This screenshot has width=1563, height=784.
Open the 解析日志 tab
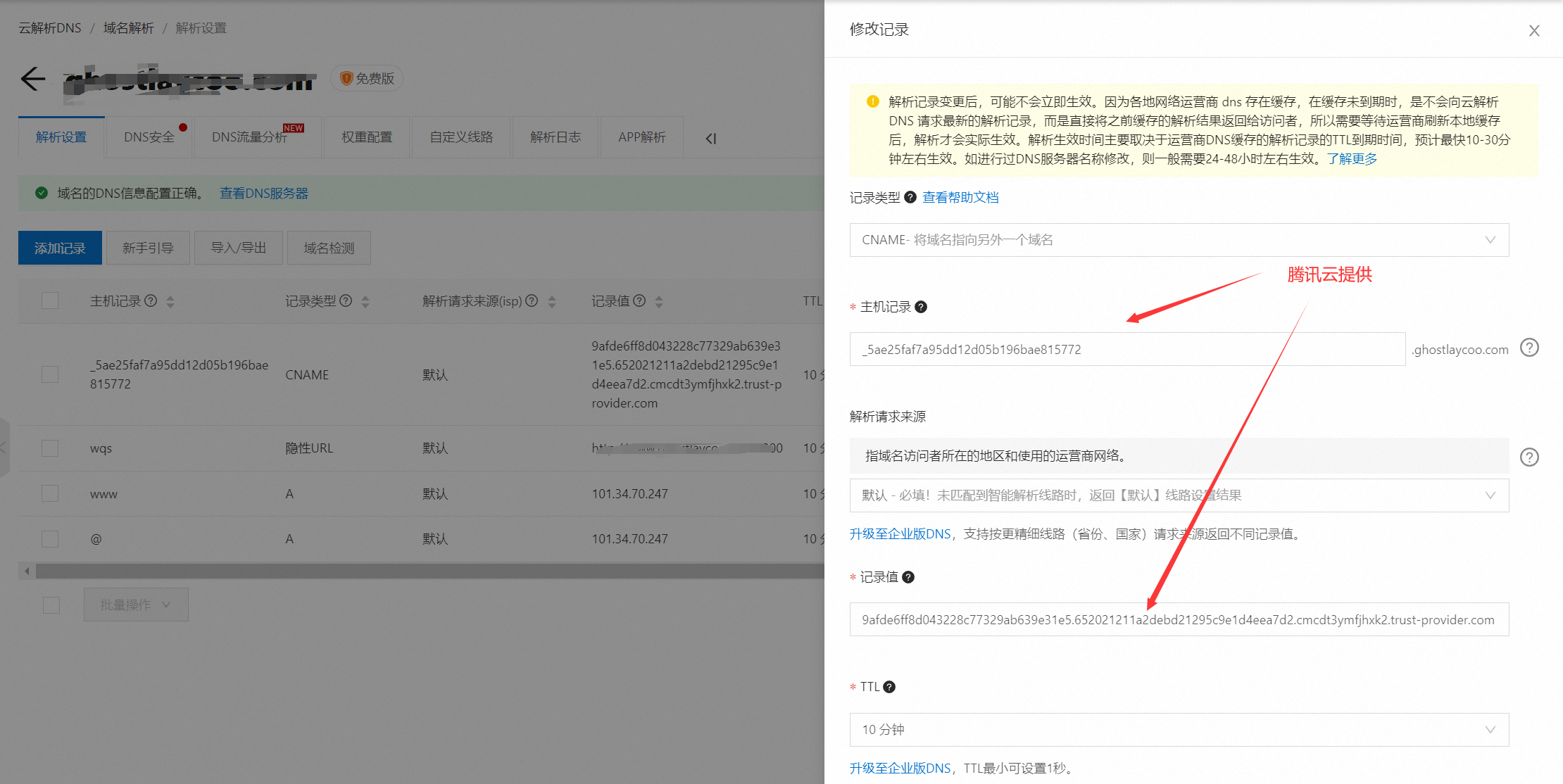click(555, 137)
